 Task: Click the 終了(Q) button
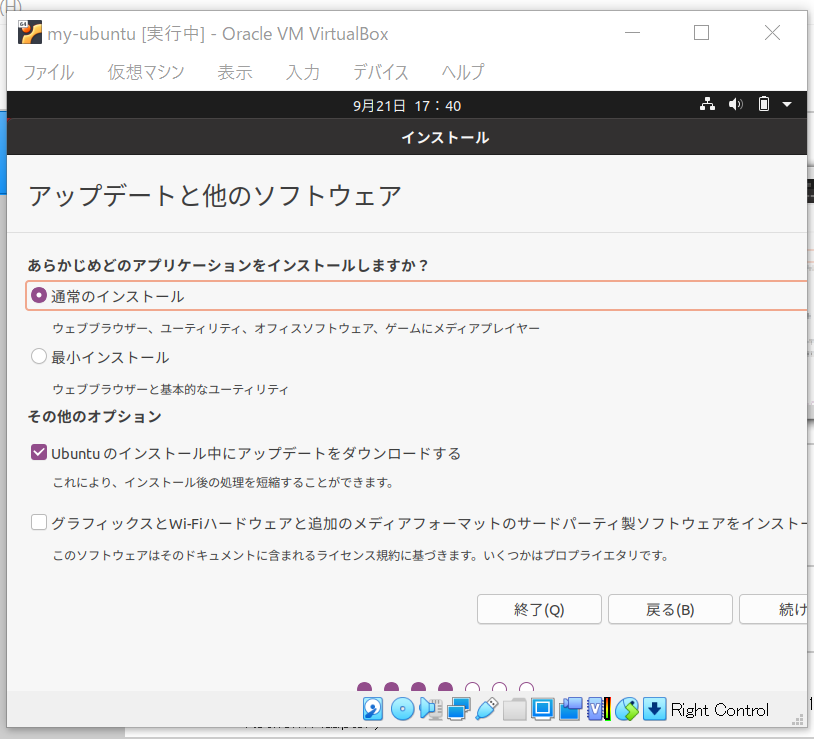(x=539, y=609)
